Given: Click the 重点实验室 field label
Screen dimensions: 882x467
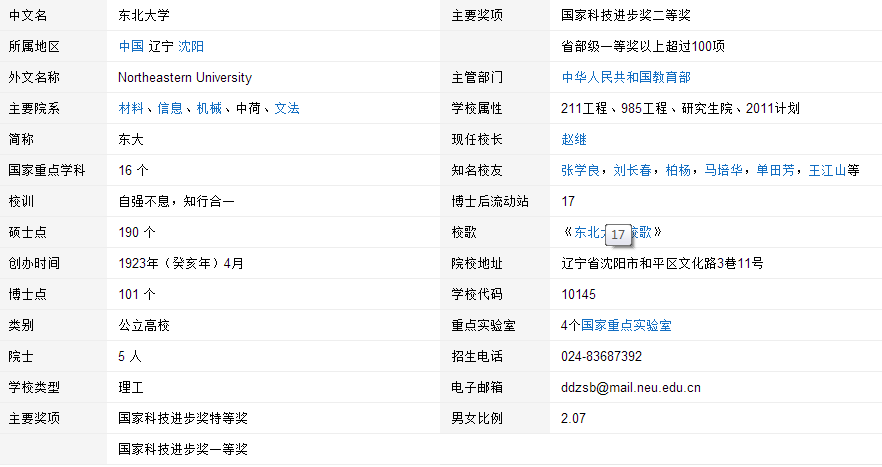Looking at the screenshot, I should point(483,325).
